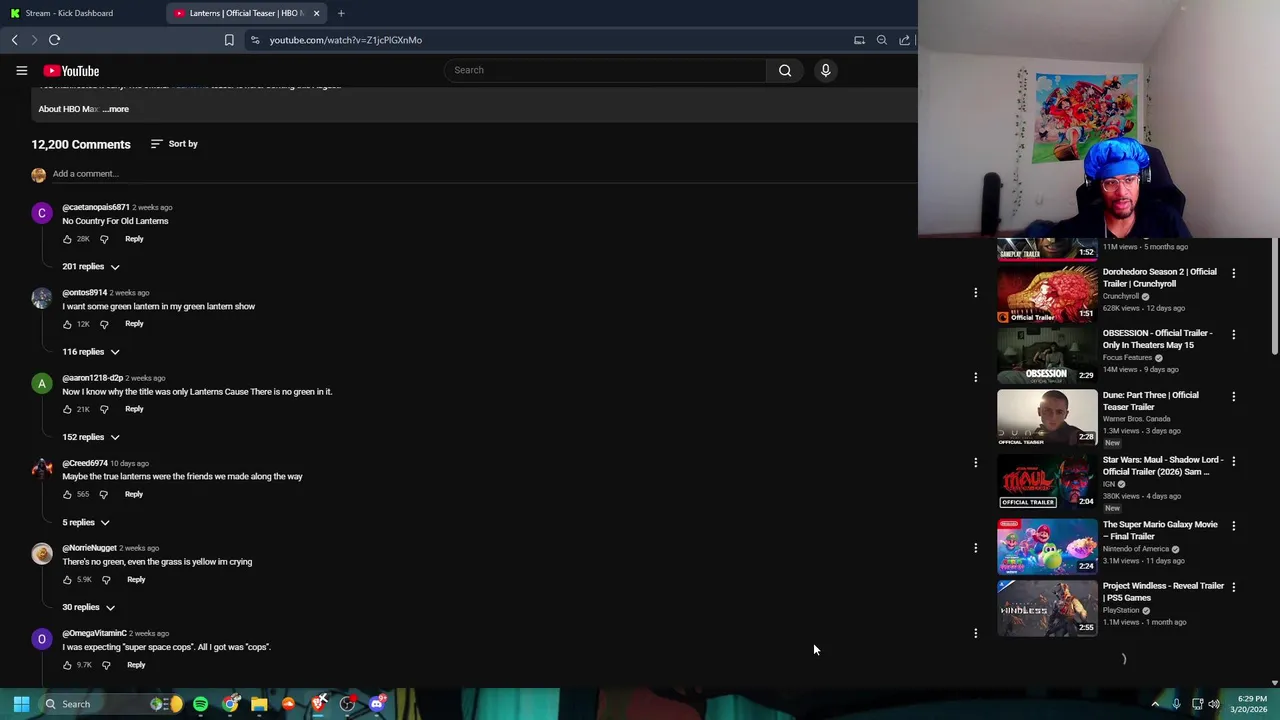Dislike the @ontos8914 comment

pos(104,324)
